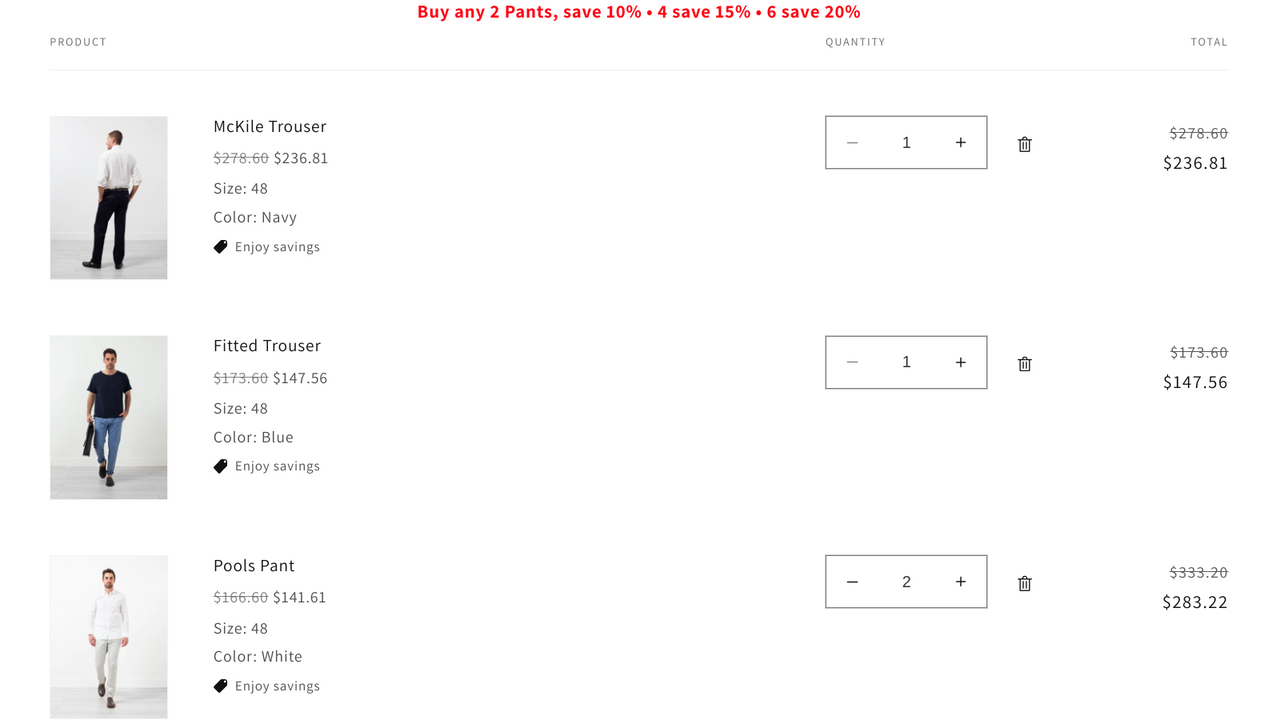Open the Fitted Trouser product link
Viewport: 1280px width, 720px height.
click(x=267, y=345)
